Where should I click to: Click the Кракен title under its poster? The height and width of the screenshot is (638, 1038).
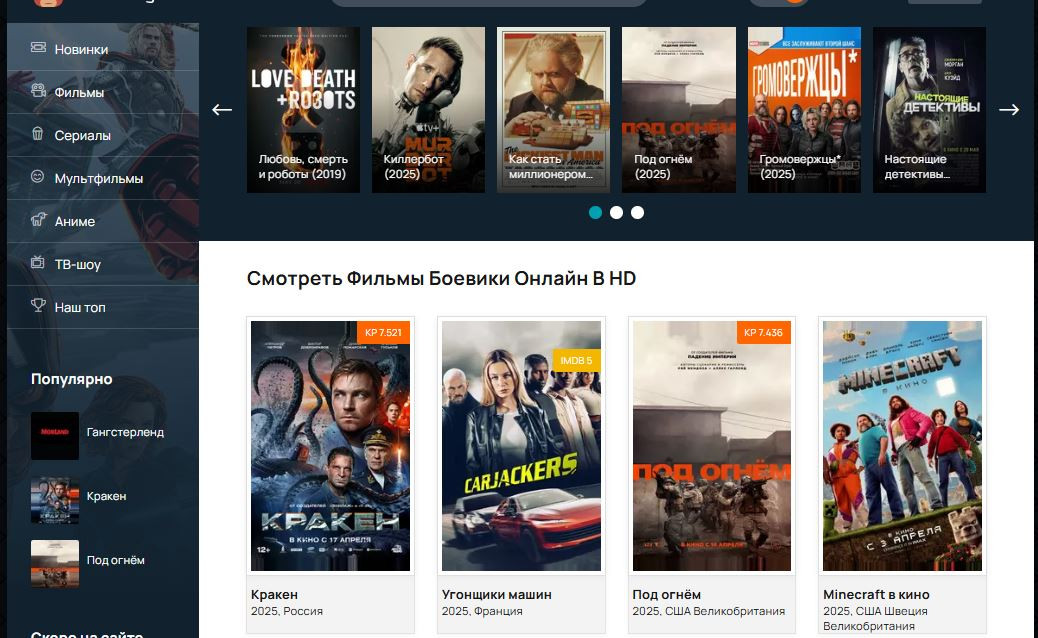274,594
